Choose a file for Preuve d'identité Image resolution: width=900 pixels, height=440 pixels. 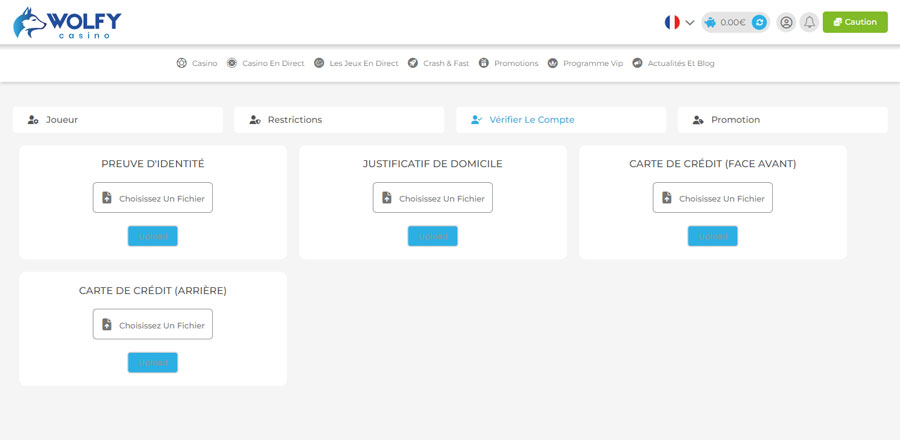point(153,198)
